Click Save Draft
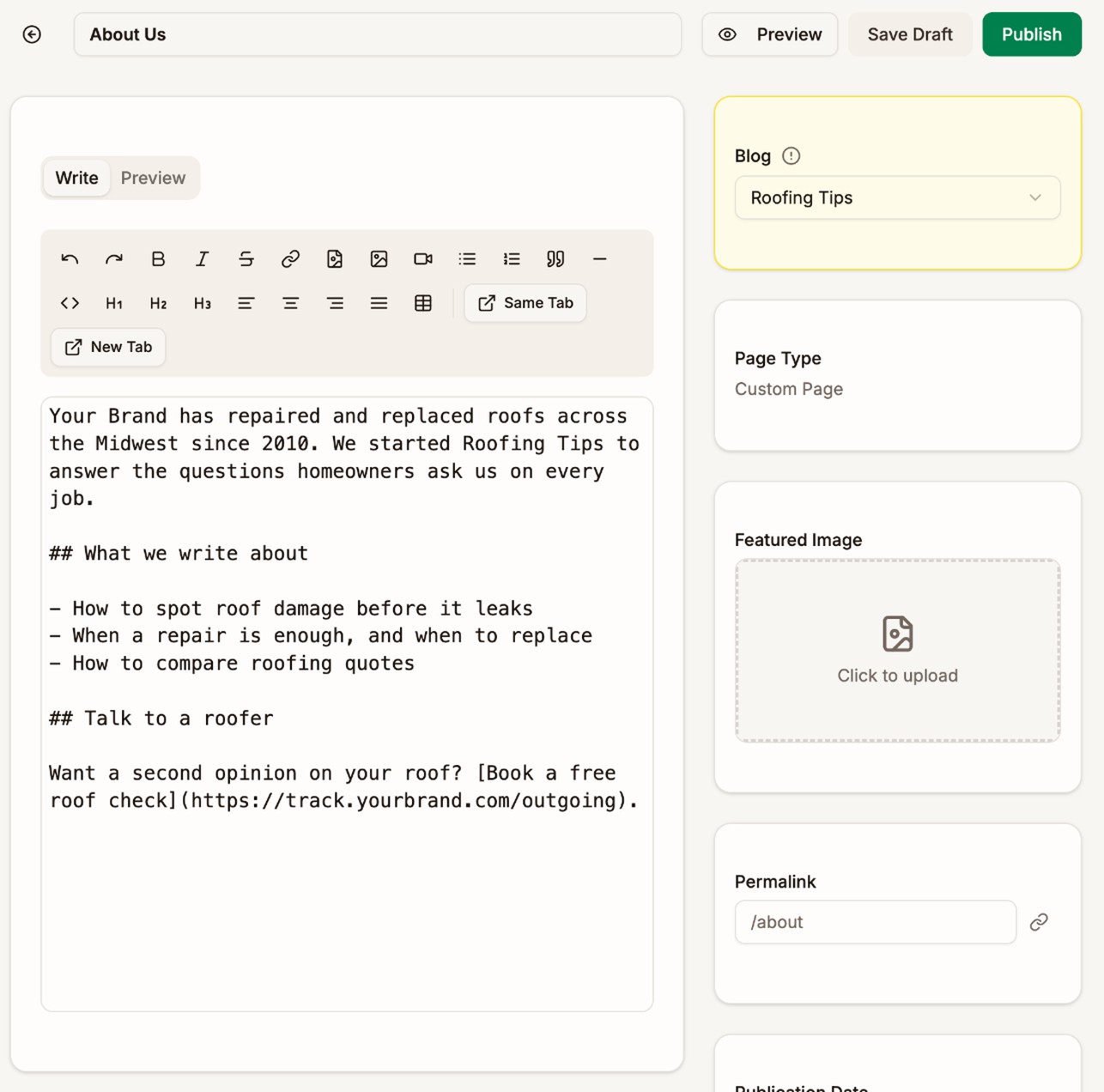 coord(910,34)
